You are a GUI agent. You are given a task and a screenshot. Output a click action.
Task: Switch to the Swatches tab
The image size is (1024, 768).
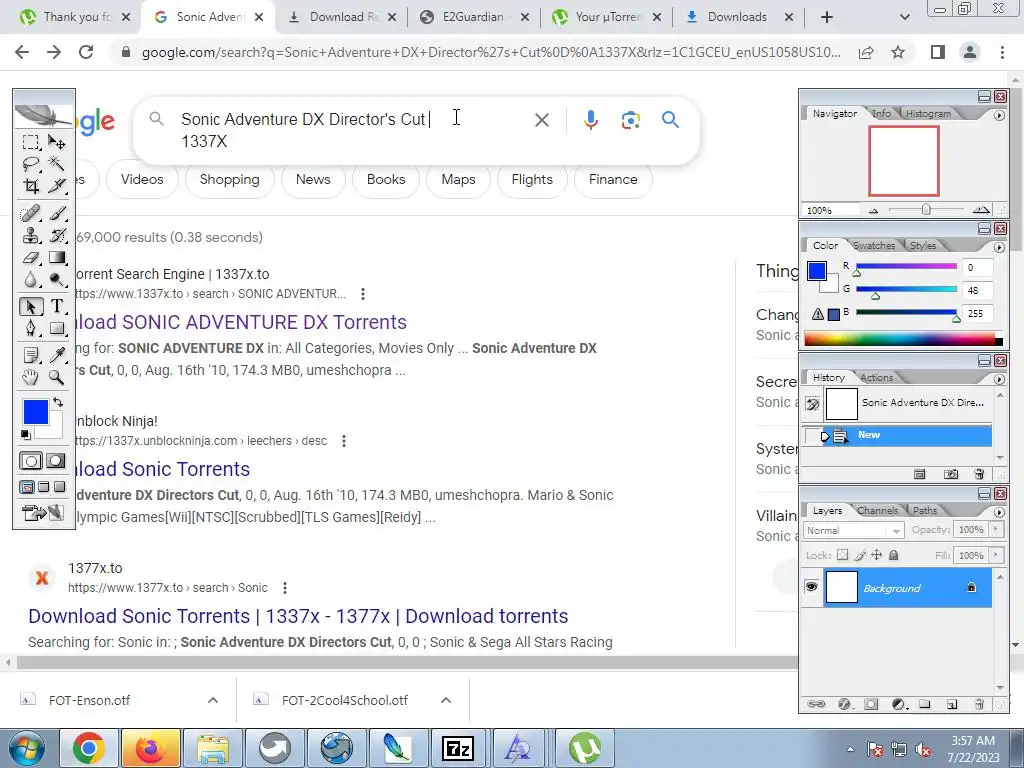click(x=874, y=246)
